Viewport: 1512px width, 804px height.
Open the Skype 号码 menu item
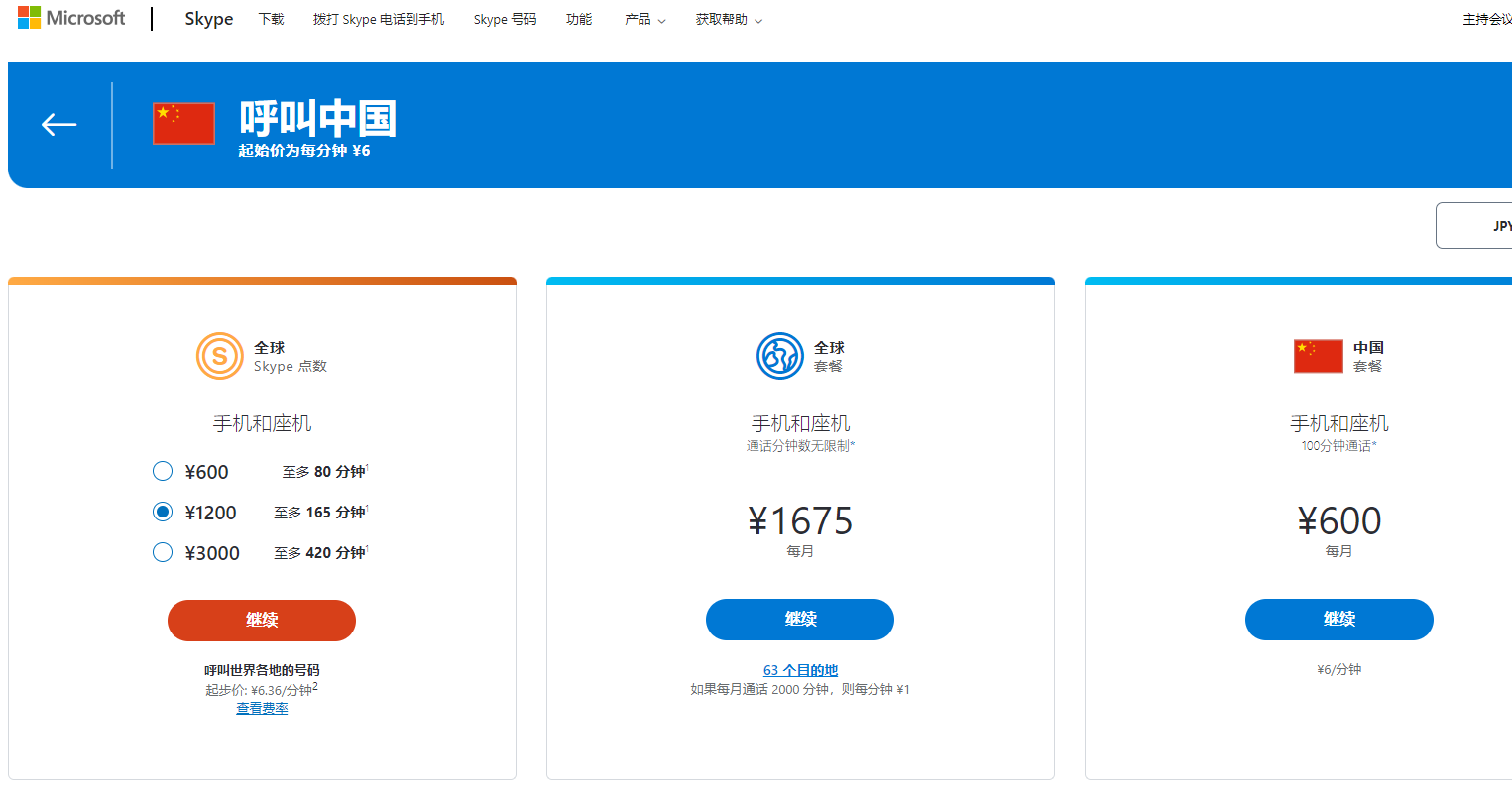pos(505,19)
